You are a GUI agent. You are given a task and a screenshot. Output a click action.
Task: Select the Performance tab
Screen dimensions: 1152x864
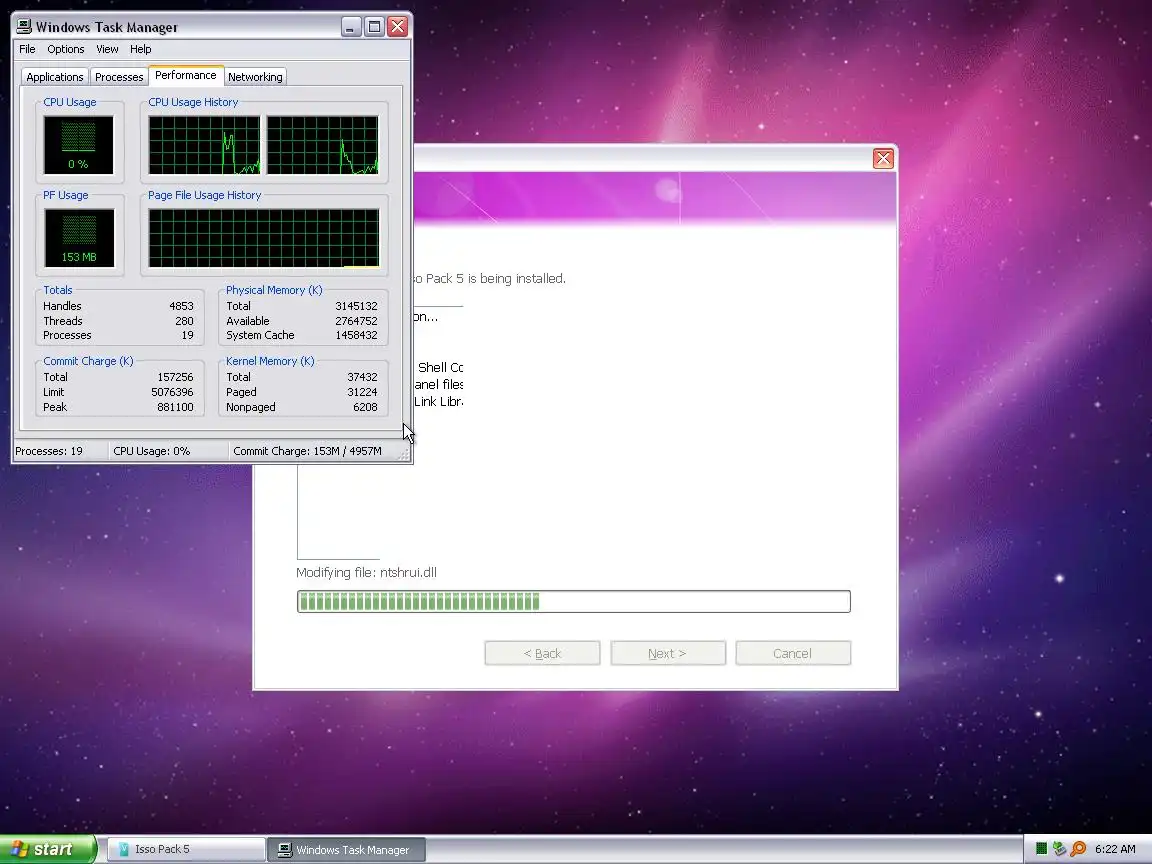tap(186, 76)
